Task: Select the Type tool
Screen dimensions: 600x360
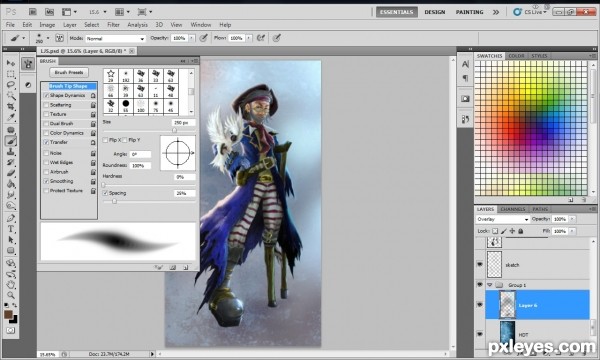Action: point(11,229)
